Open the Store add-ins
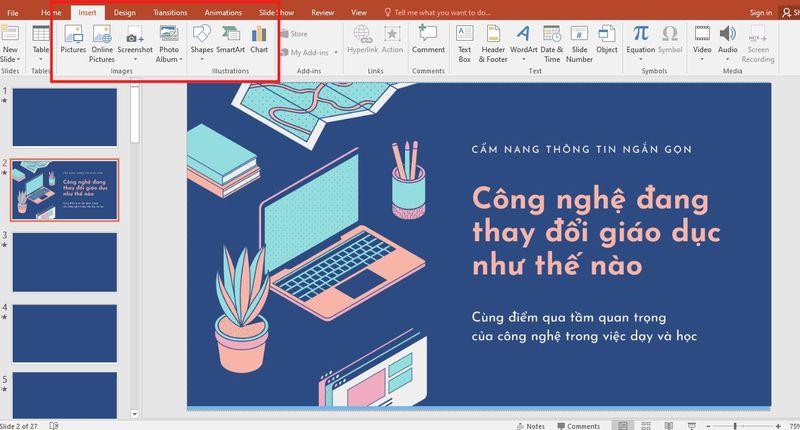 294,34
